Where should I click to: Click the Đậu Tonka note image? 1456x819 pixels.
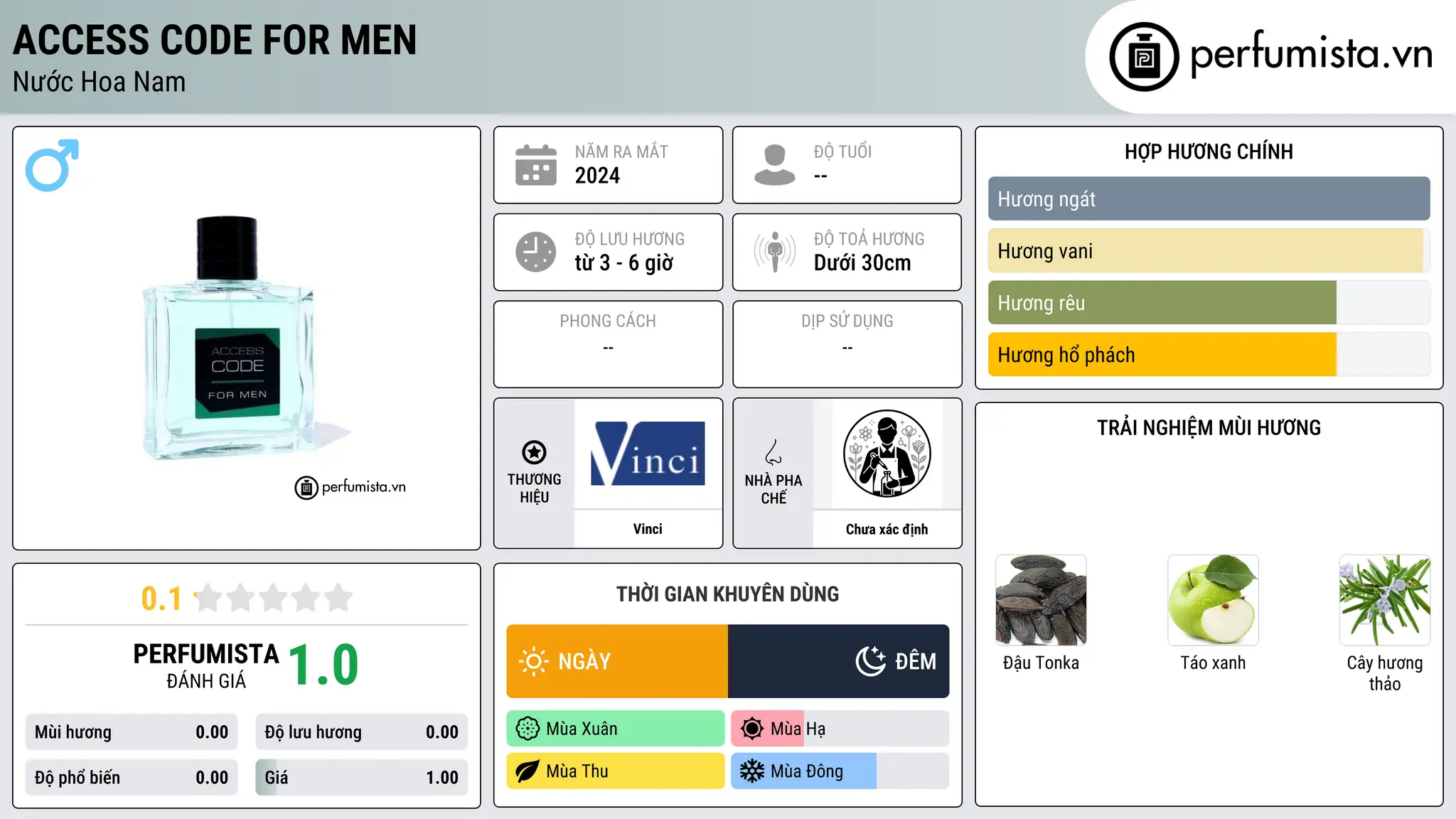(1041, 600)
